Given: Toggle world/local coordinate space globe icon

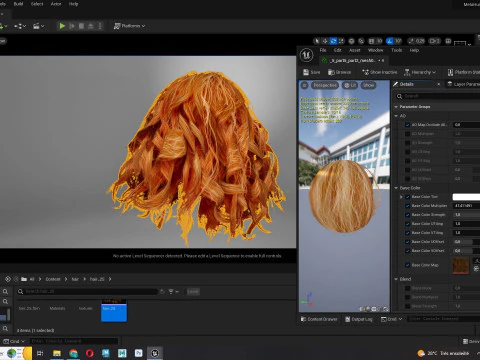Looking at the screenshot, I should [x=351, y=41].
